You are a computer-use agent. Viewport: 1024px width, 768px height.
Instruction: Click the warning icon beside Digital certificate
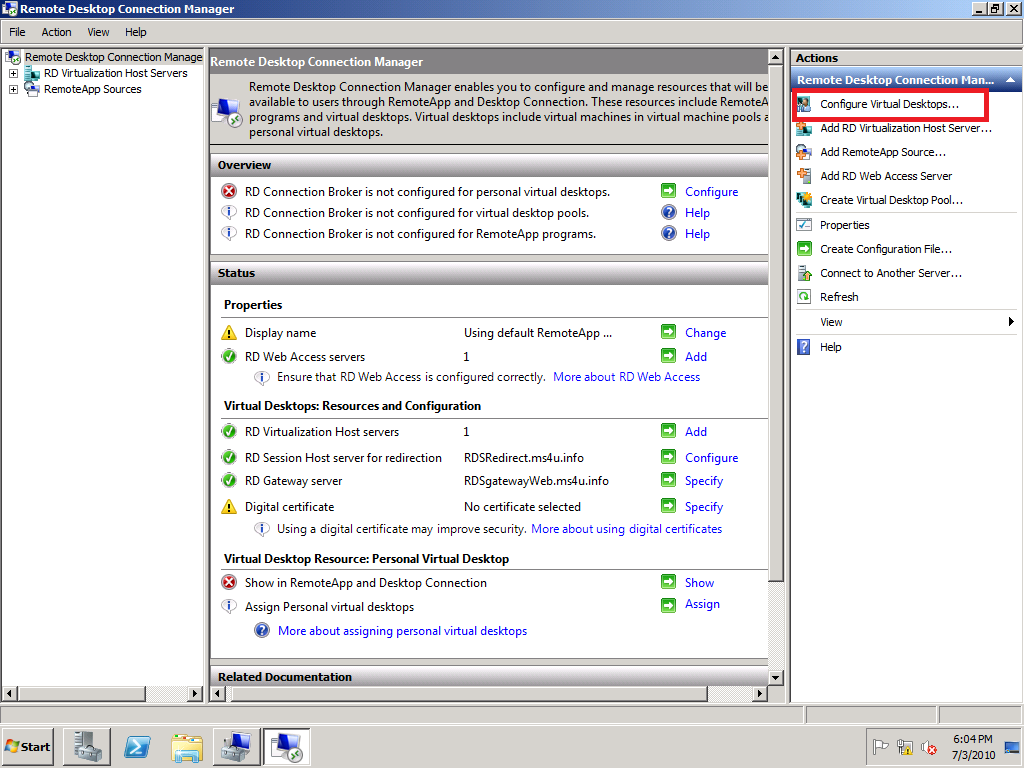[229, 506]
